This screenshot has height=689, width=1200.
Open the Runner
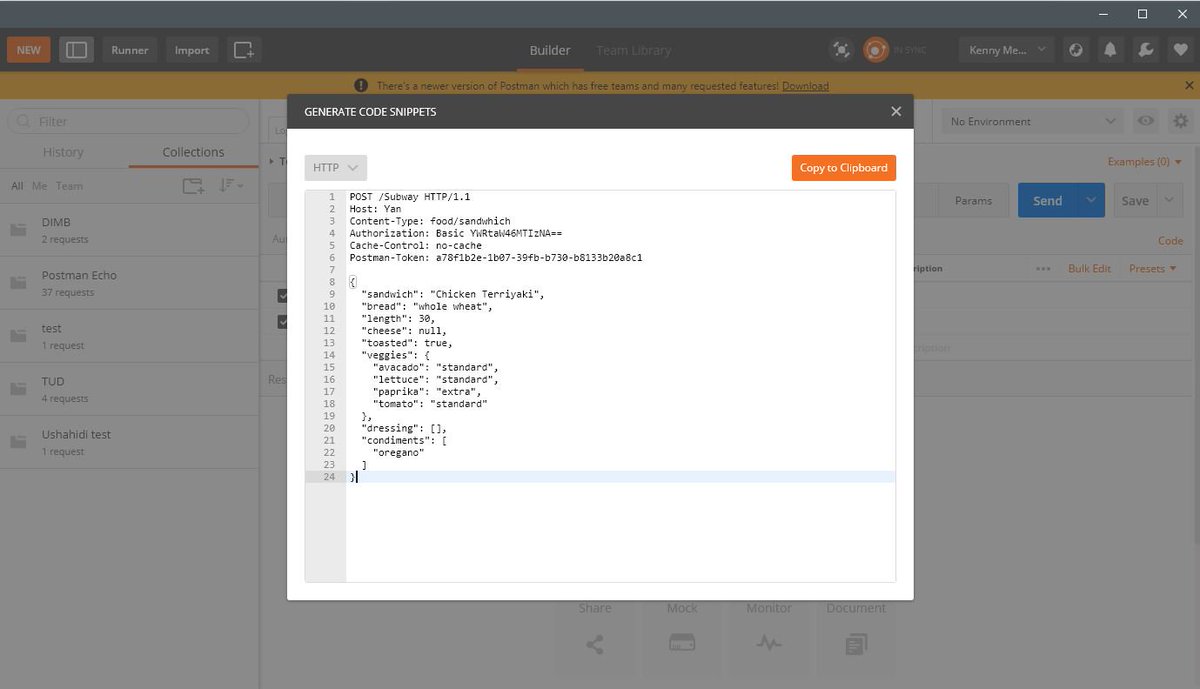click(130, 50)
